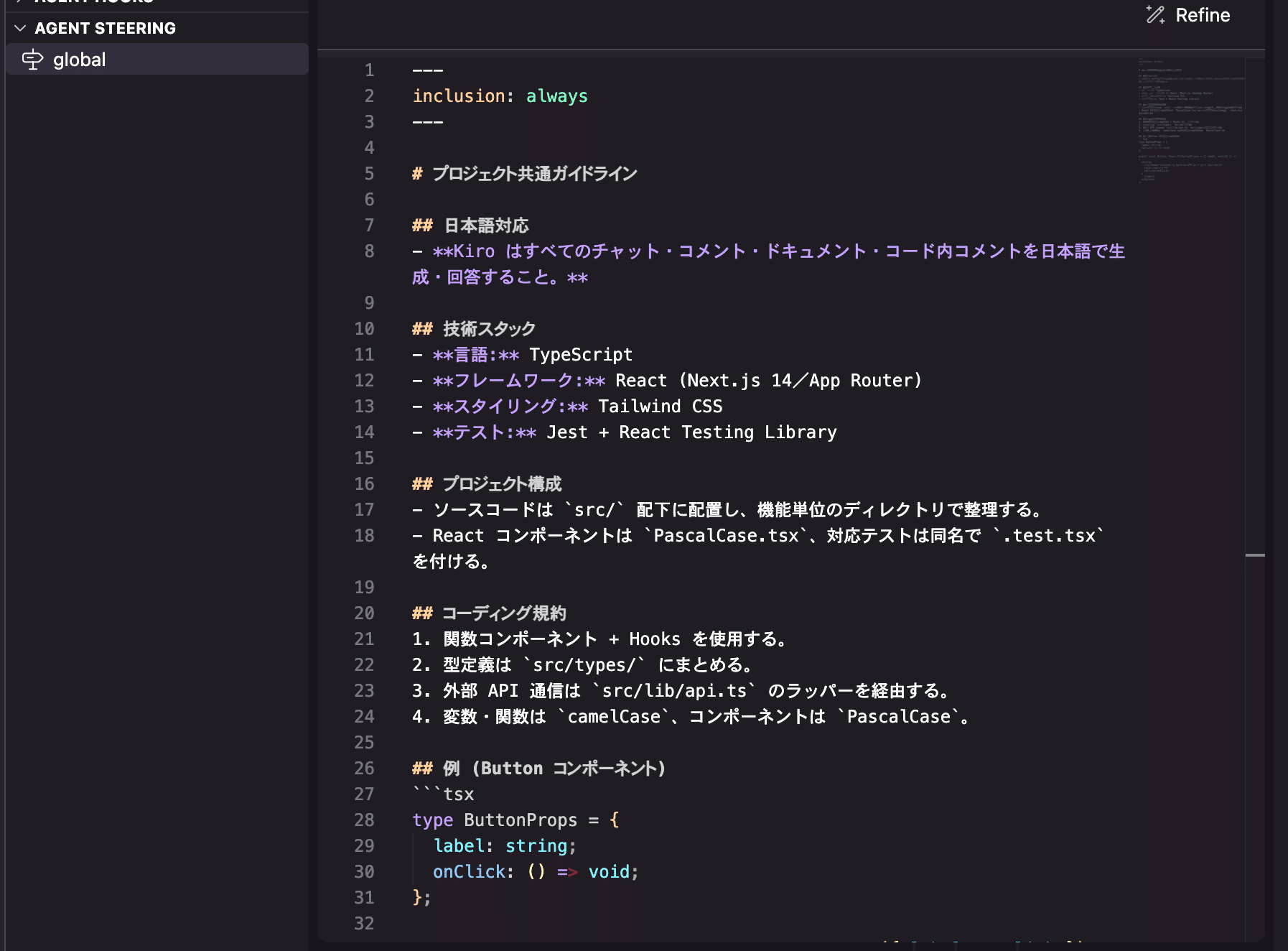Click line number 32 in gutter
Screen dimensions: 1288x951
click(x=364, y=924)
